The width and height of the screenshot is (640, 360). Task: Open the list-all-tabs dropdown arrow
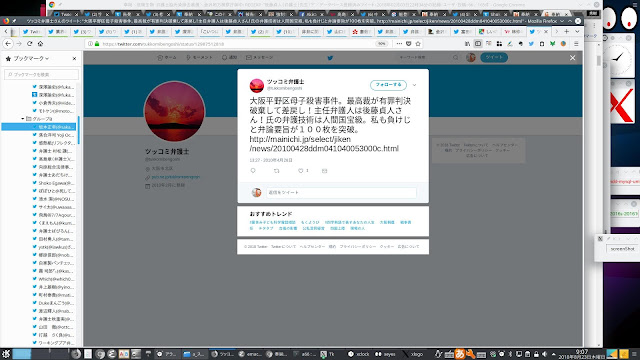coord(577,31)
